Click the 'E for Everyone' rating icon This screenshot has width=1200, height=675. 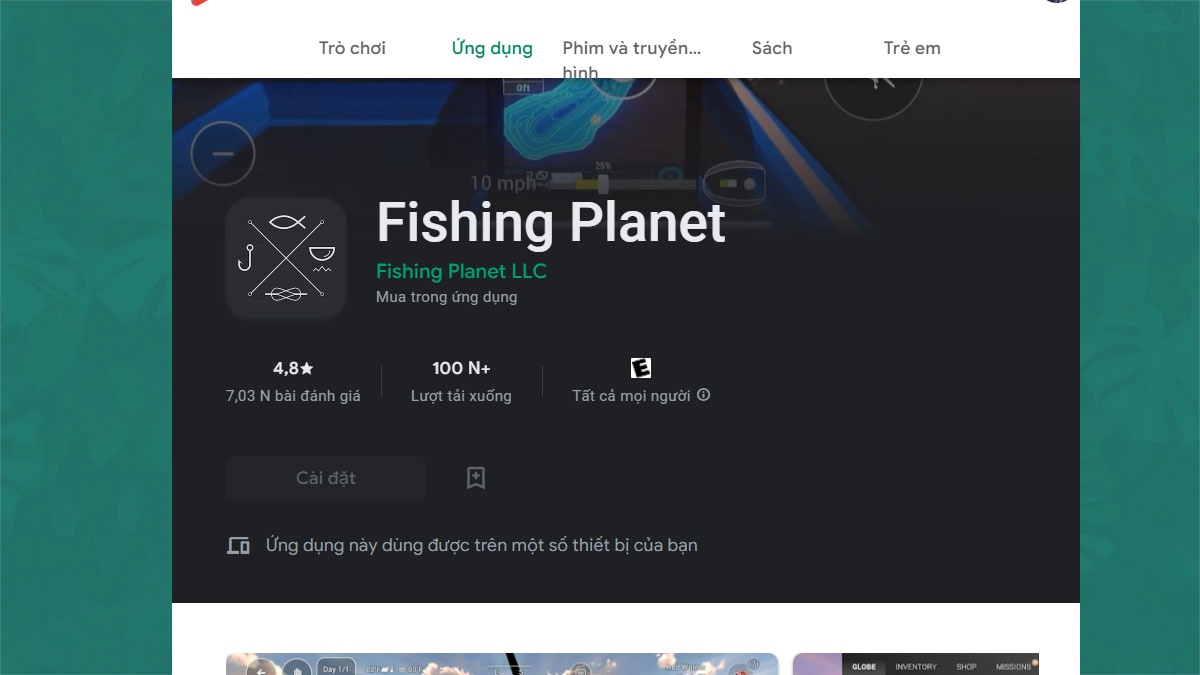point(641,367)
